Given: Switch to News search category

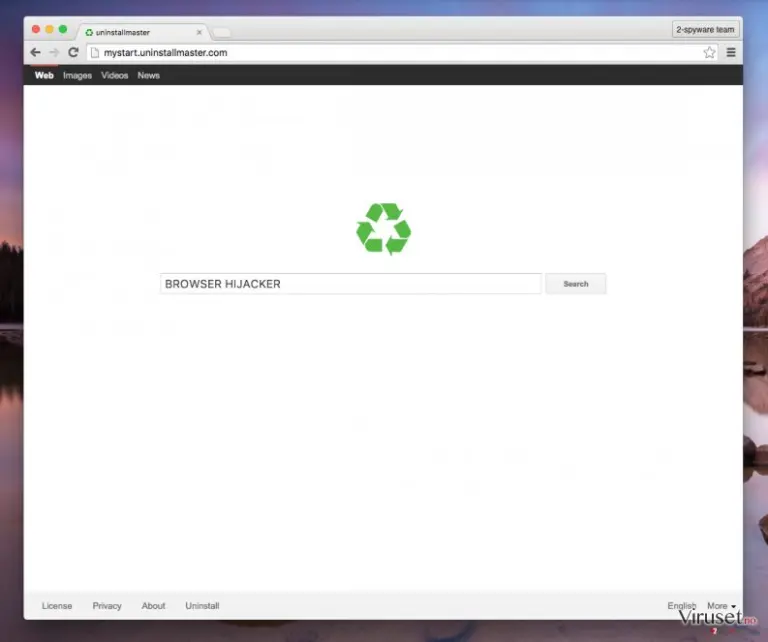Looking at the screenshot, I should [148, 75].
